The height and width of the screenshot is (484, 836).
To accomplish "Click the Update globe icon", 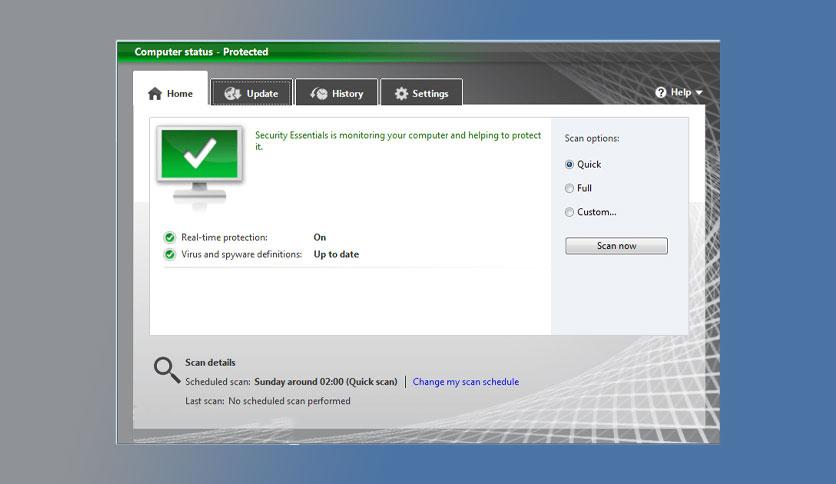I will [233, 94].
